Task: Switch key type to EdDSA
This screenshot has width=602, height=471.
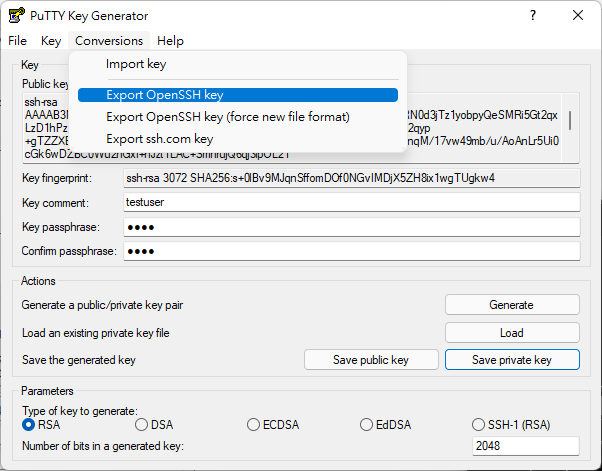Action: click(x=367, y=425)
